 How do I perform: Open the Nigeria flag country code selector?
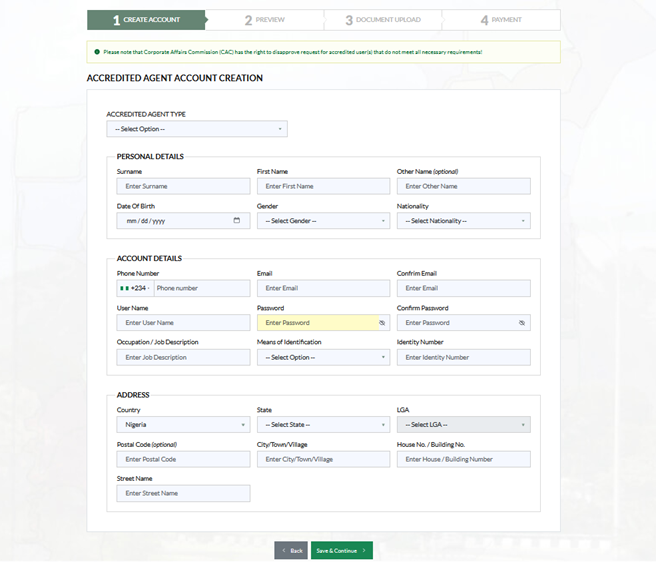135,288
